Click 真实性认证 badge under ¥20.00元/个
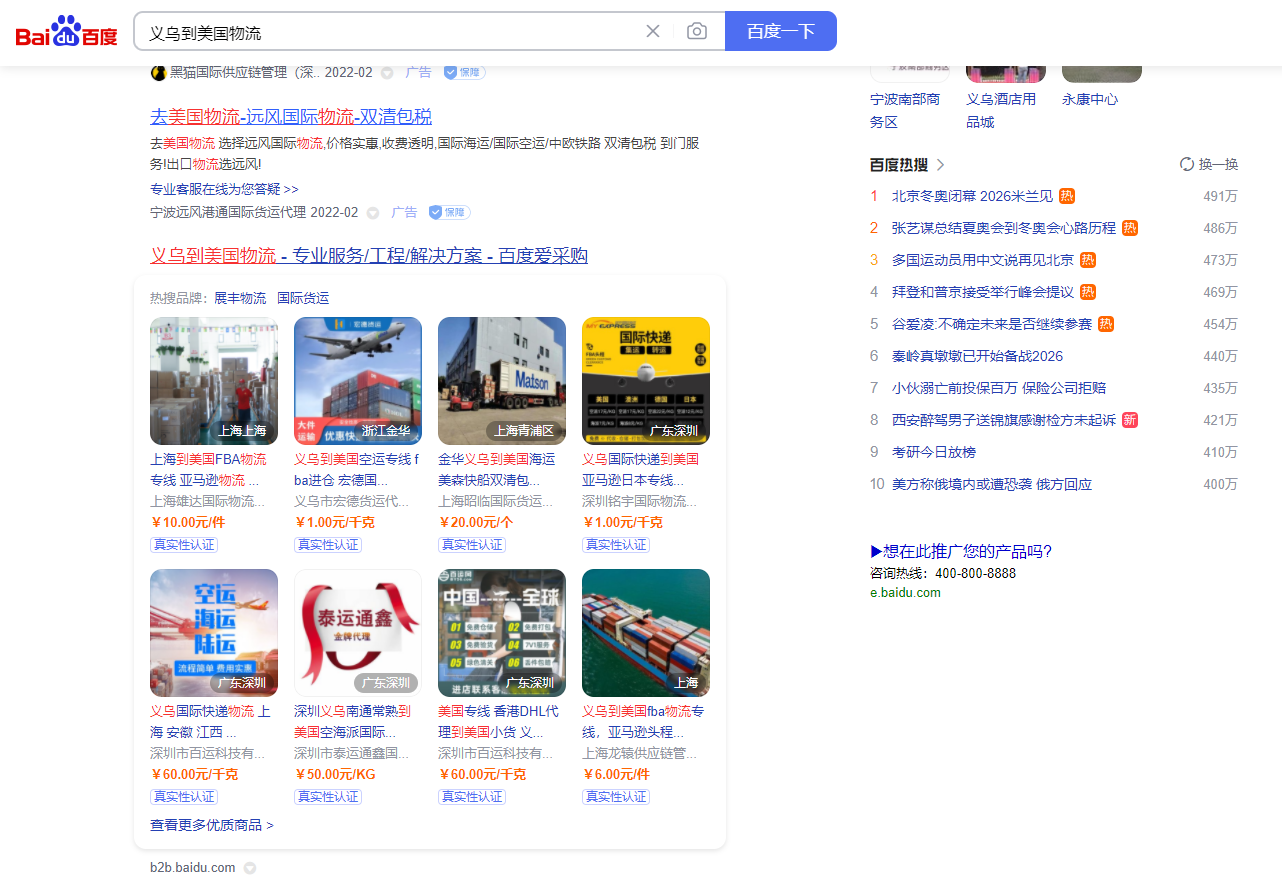Image resolution: width=1282 pixels, height=888 pixels. (472, 545)
